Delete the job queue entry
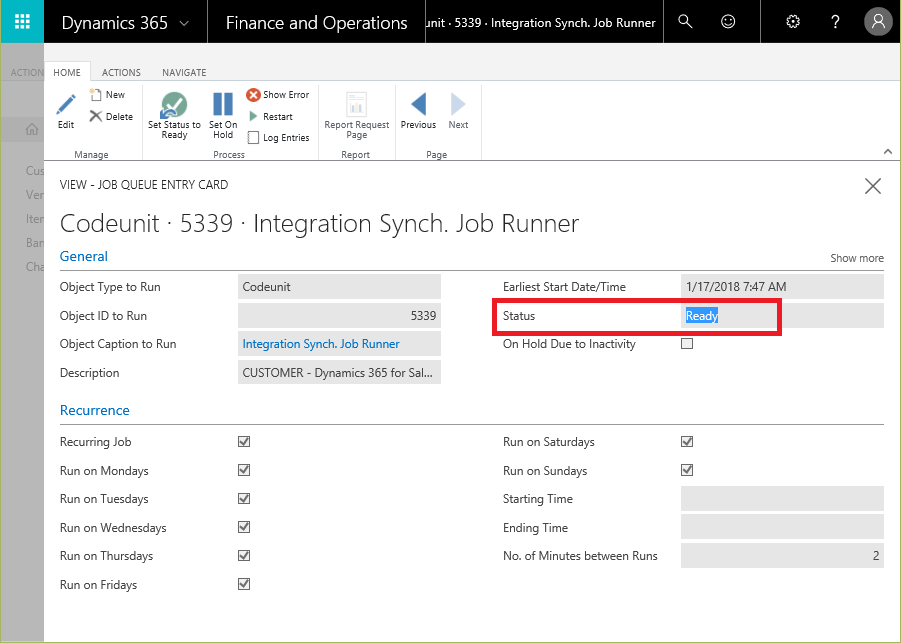901x643 pixels. pos(111,117)
